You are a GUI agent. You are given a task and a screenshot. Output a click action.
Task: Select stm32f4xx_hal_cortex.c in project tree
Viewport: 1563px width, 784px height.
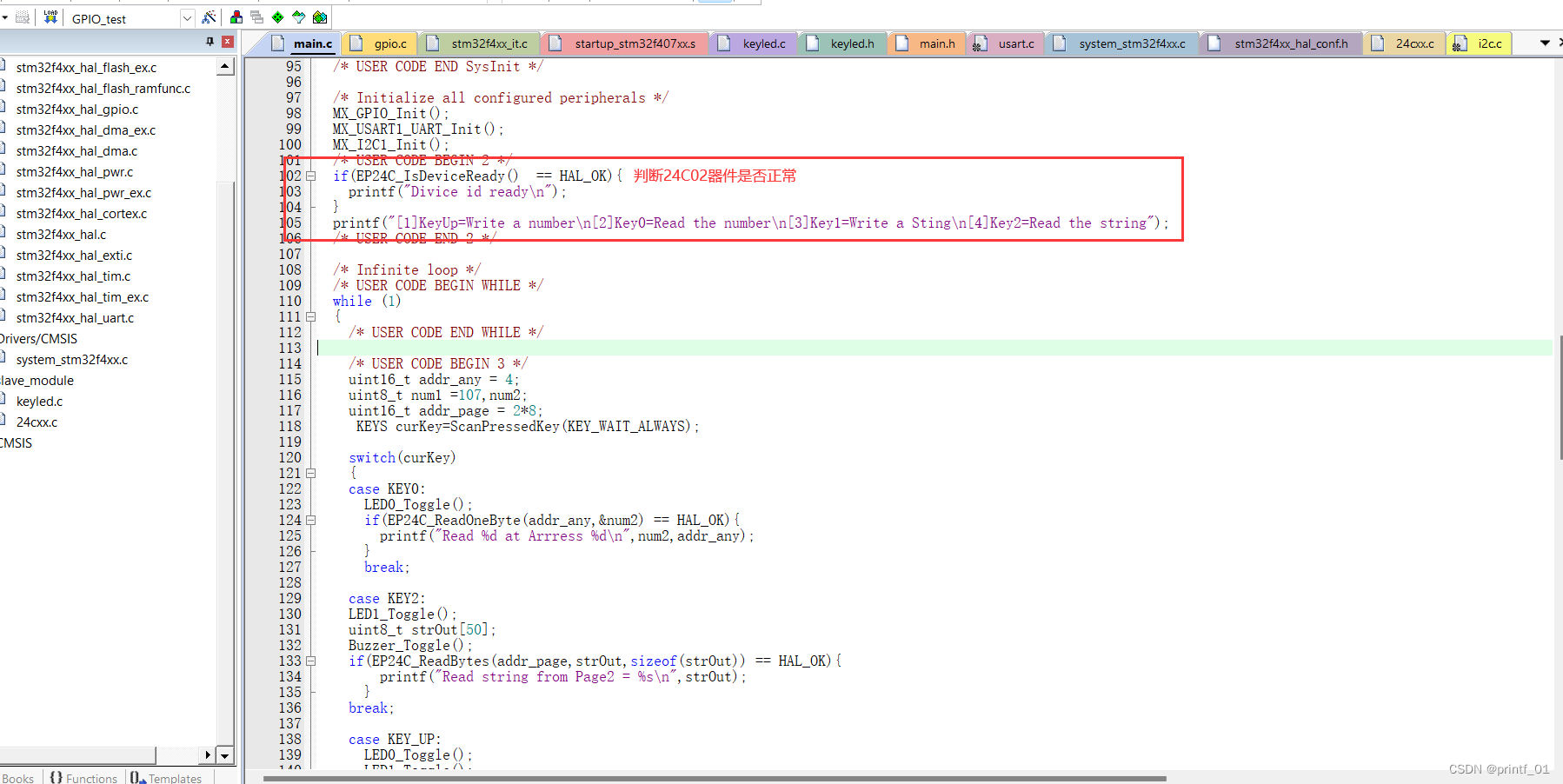click(x=82, y=213)
